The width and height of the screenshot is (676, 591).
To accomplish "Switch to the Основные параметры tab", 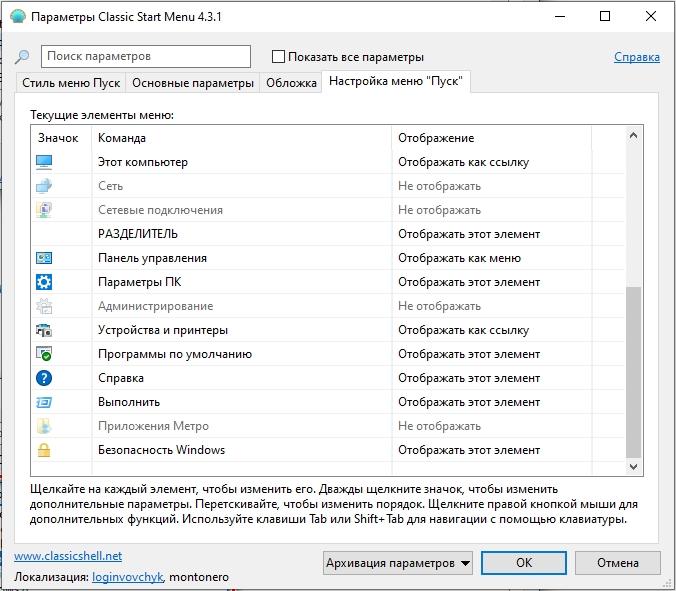I will point(193,83).
